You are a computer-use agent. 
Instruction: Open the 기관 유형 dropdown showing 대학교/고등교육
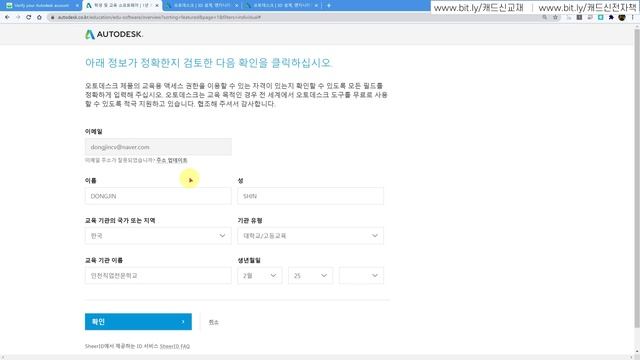point(311,236)
